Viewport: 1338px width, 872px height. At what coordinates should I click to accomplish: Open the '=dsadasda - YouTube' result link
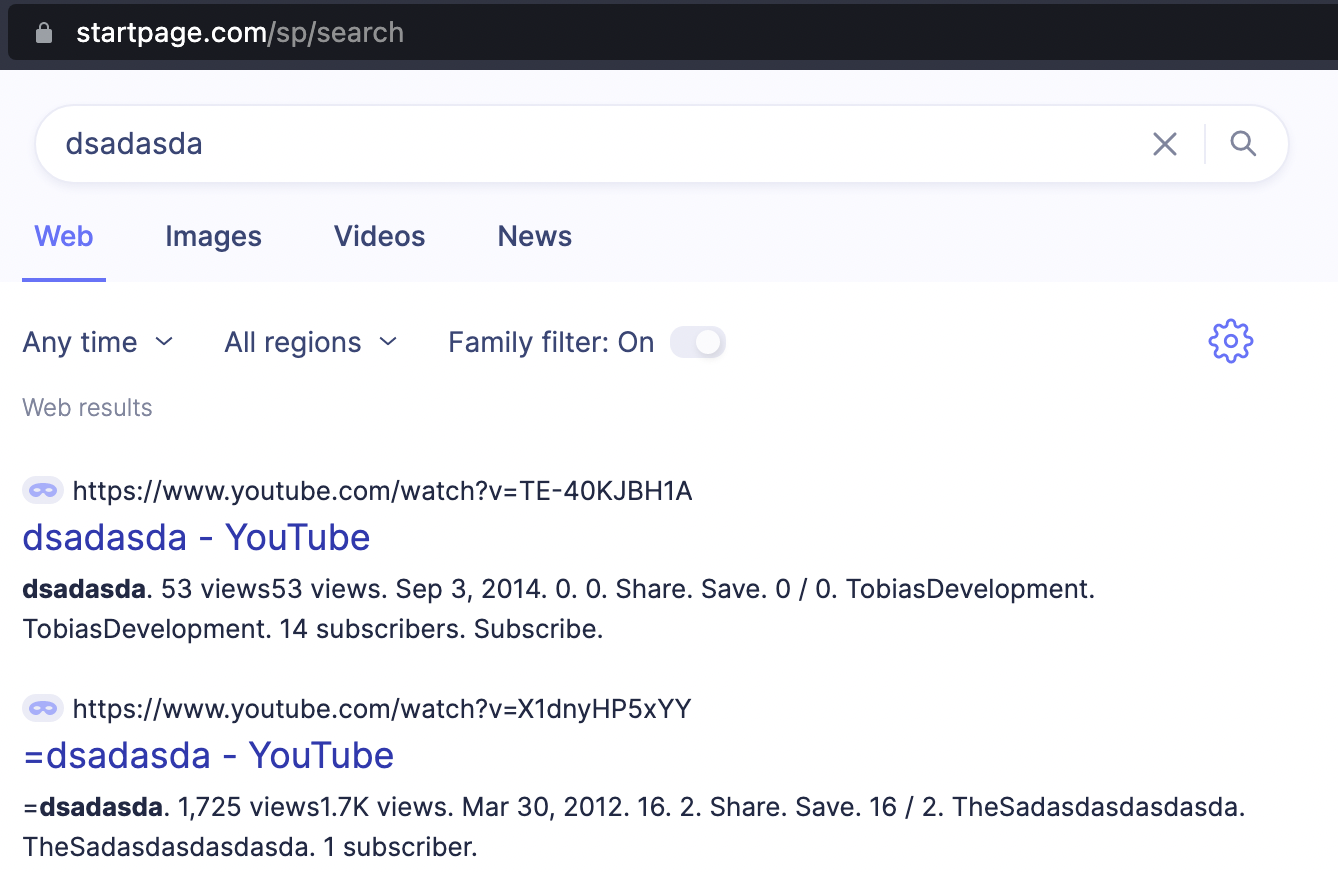pos(208,755)
